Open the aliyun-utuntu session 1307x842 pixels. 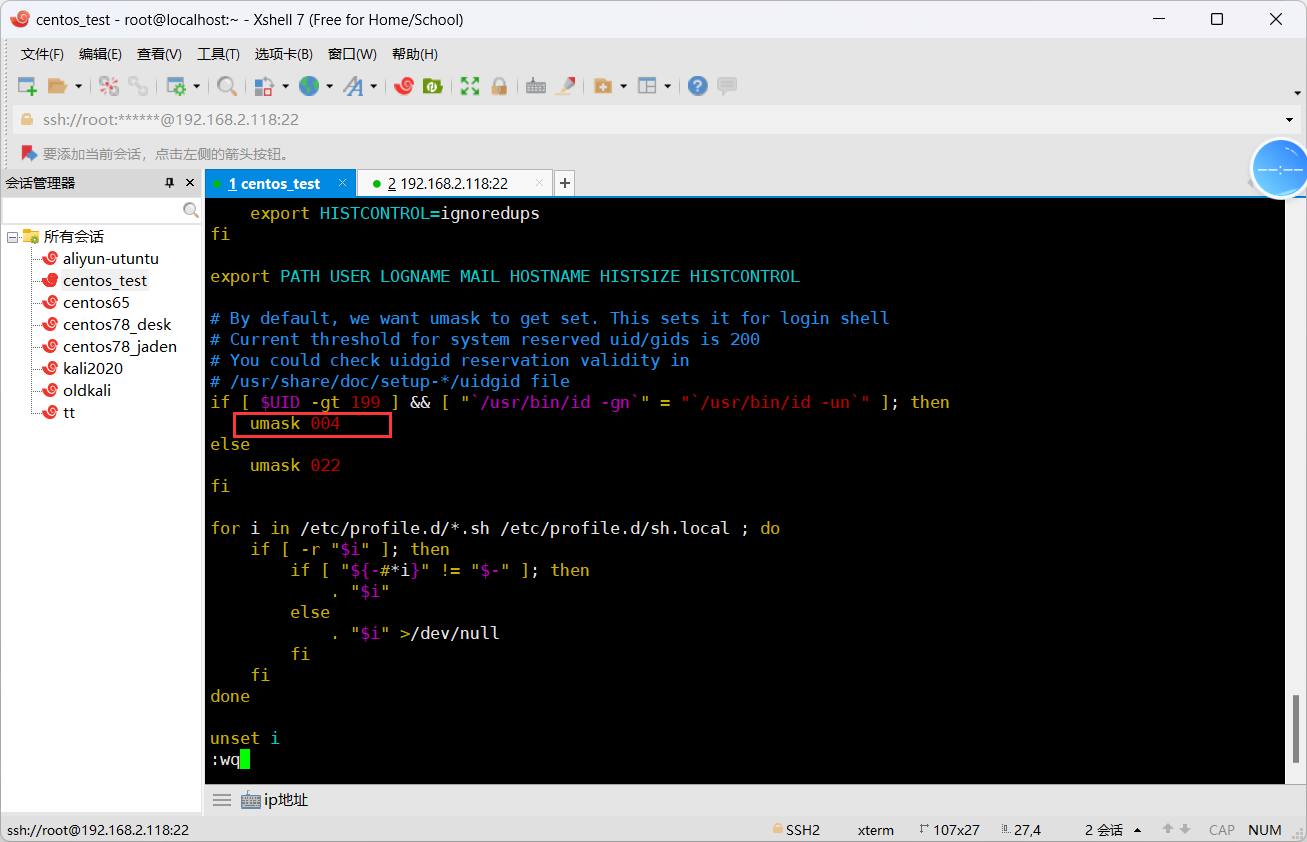click(x=109, y=258)
